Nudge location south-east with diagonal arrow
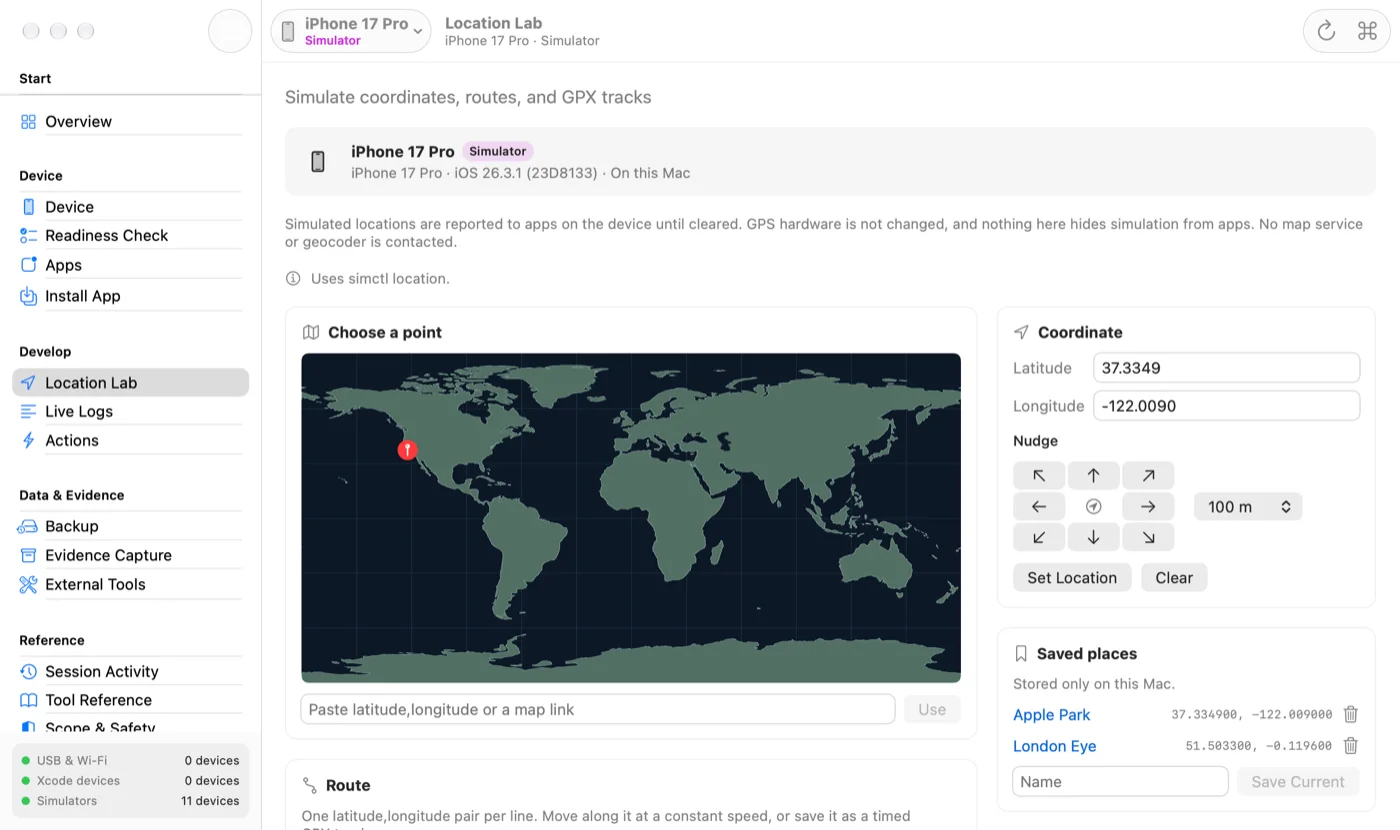Viewport: 1400px width, 830px height. point(1148,537)
